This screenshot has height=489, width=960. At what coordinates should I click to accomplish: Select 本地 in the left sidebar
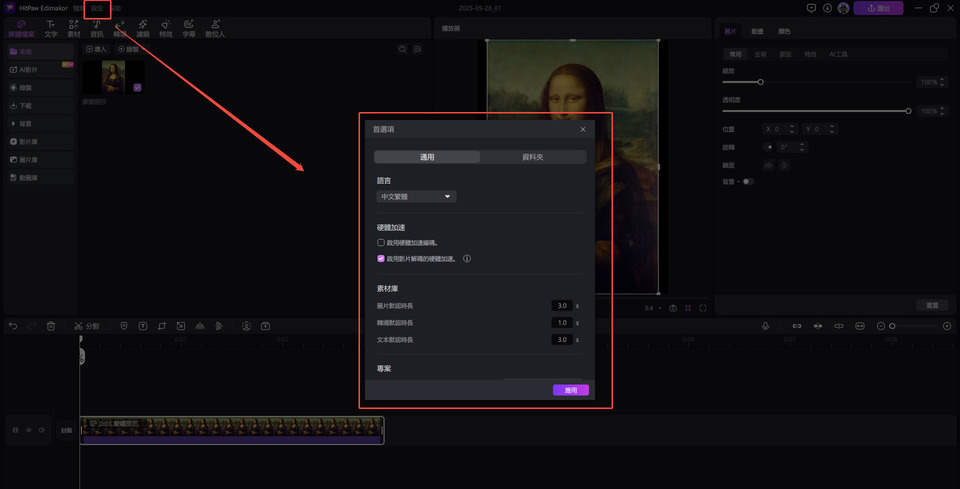point(41,52)
